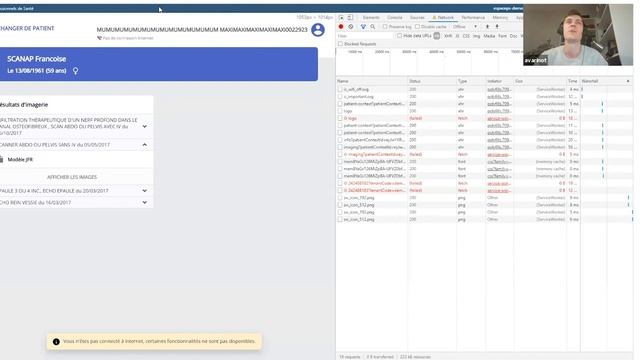This screenshot has width=640, height=360.
Task: Click the presenter webcam thumbnail
Action: tap(578, 35)
